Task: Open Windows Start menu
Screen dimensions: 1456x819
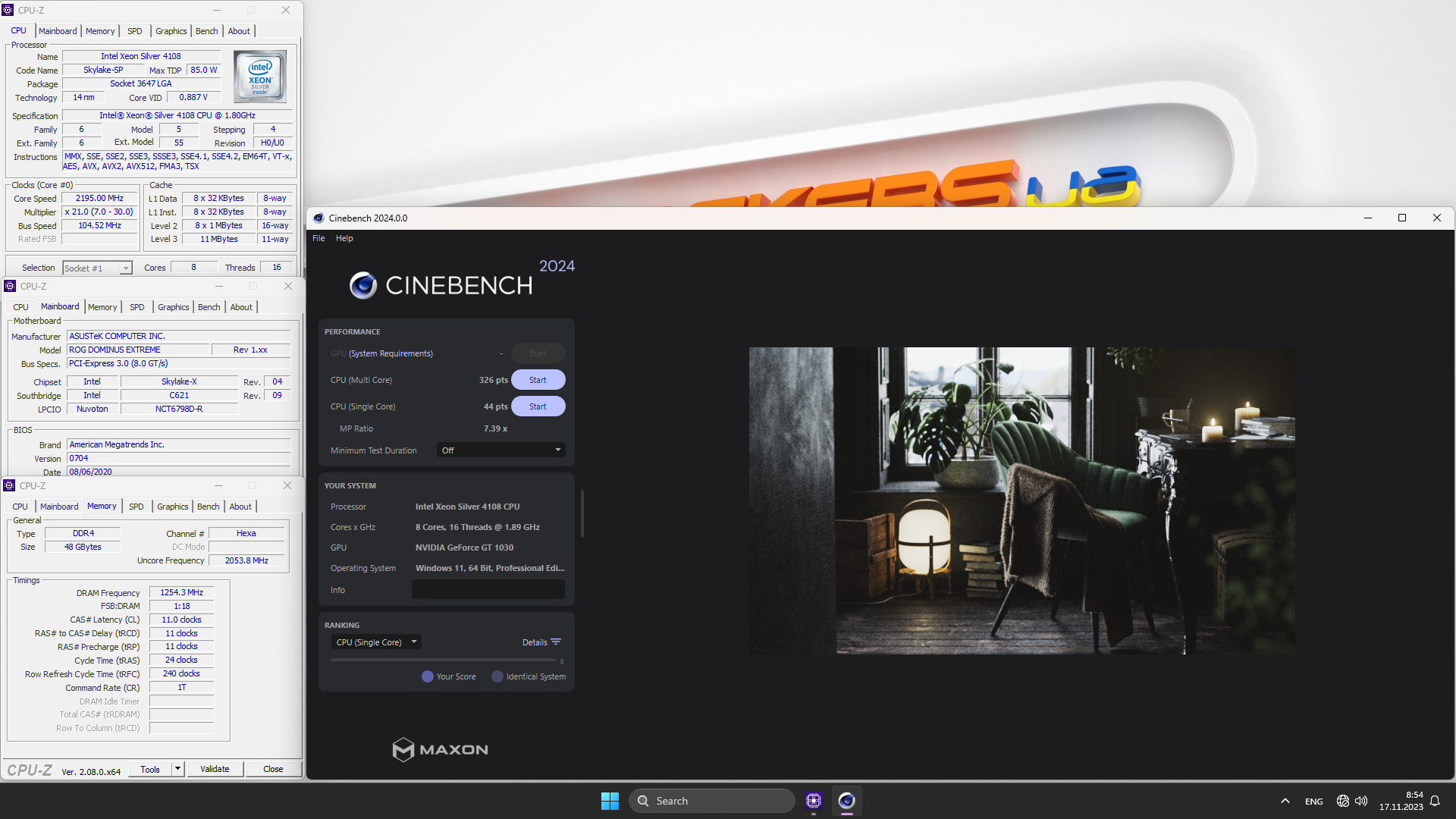Action: pos(610,801)
